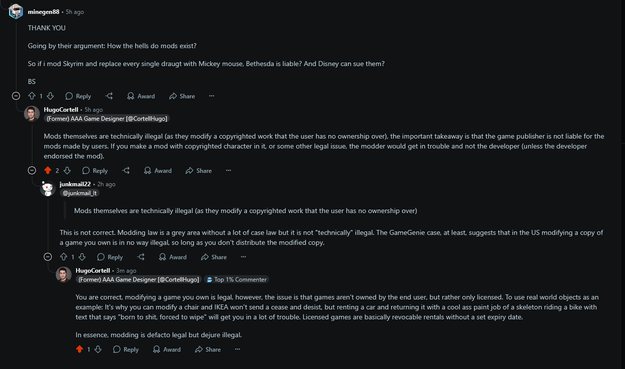This screenshot has height=369, width=625.
Task: Downvote minegen88's comment
Action: click(x=50, y=96)
